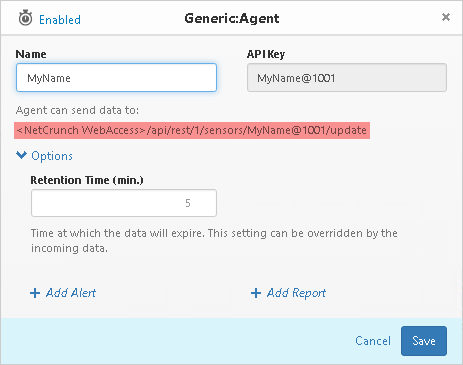This screenshot has width=463, height=365.
Task: Close the Generic:Agent dialog with the X
Action: (x=446, y=17)
